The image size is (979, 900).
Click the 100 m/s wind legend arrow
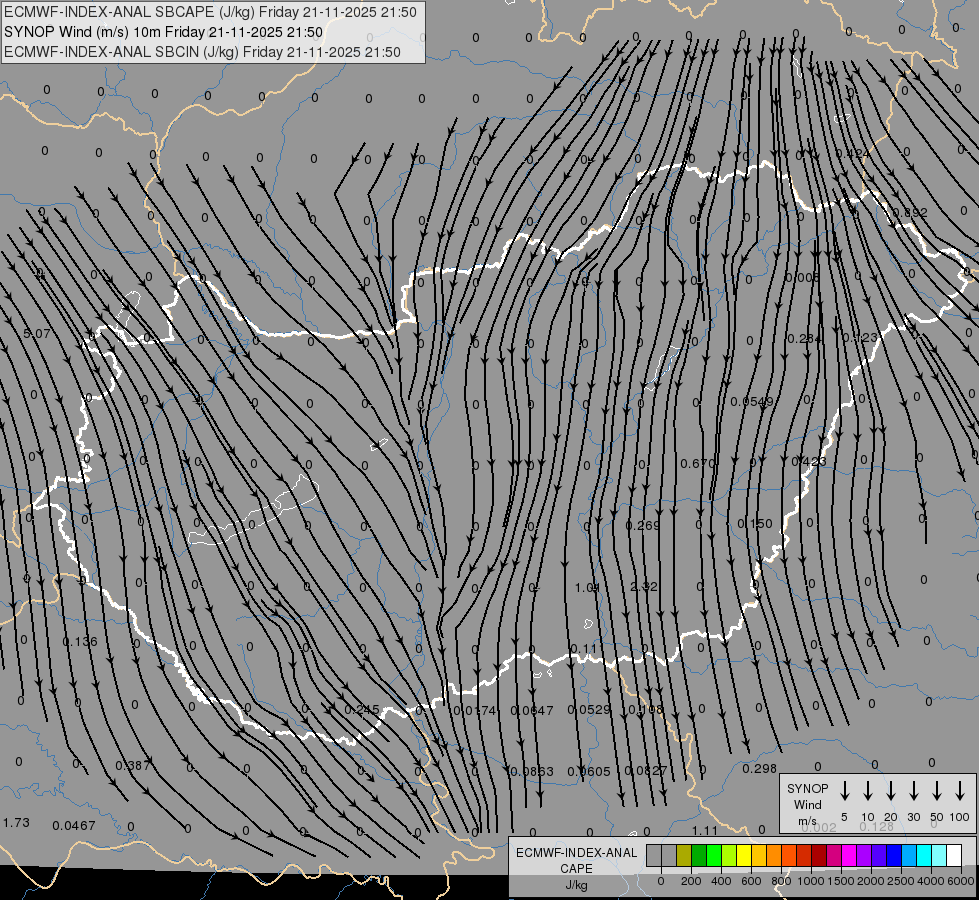960,791
